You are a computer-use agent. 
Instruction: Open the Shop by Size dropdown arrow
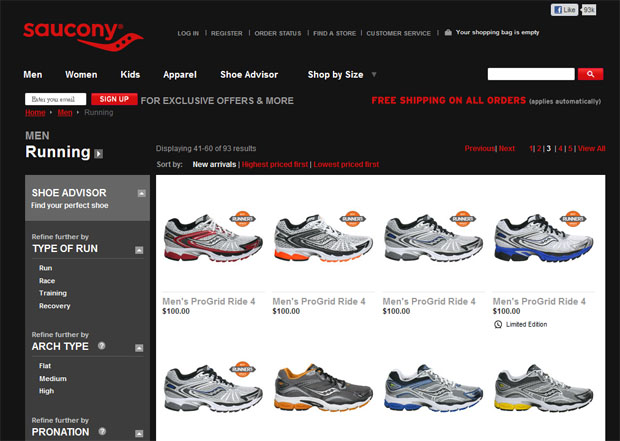coord(374,74)
